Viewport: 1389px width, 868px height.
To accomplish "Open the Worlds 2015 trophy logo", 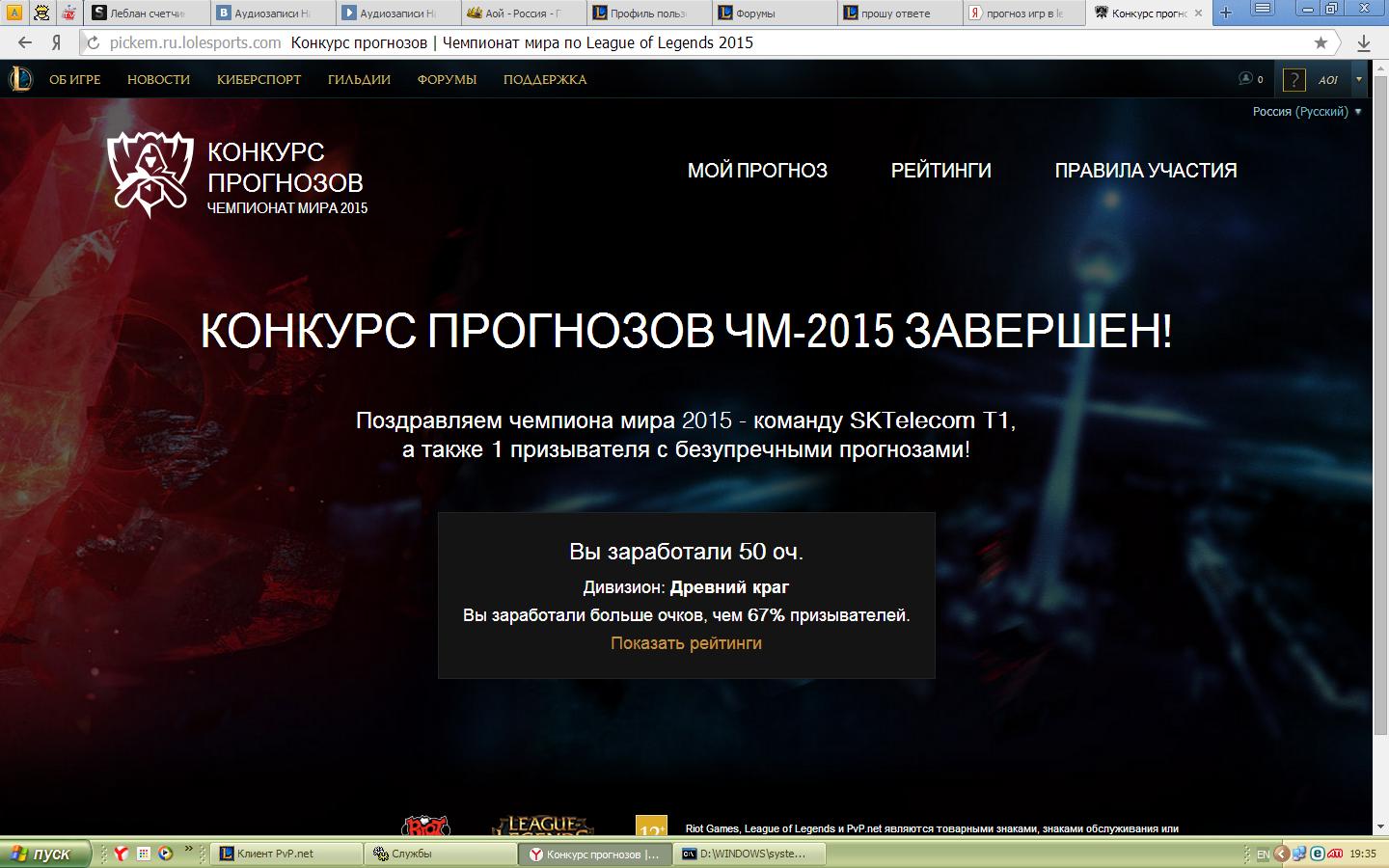I will 150,173.
